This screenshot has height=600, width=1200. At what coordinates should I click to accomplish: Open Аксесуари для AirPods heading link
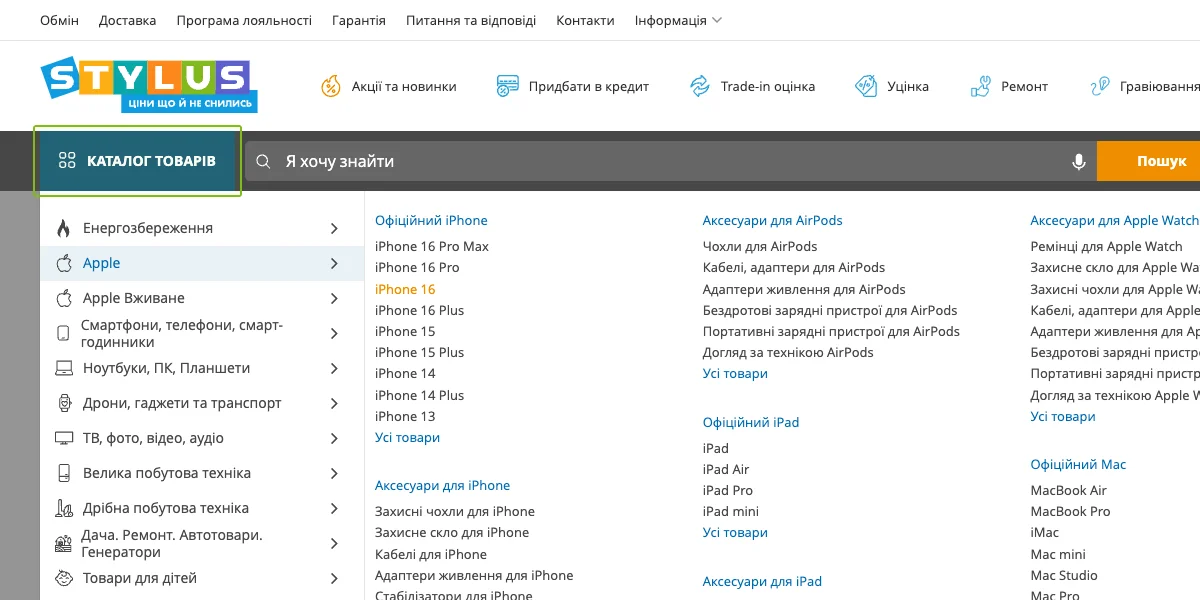tap(773, 220)
